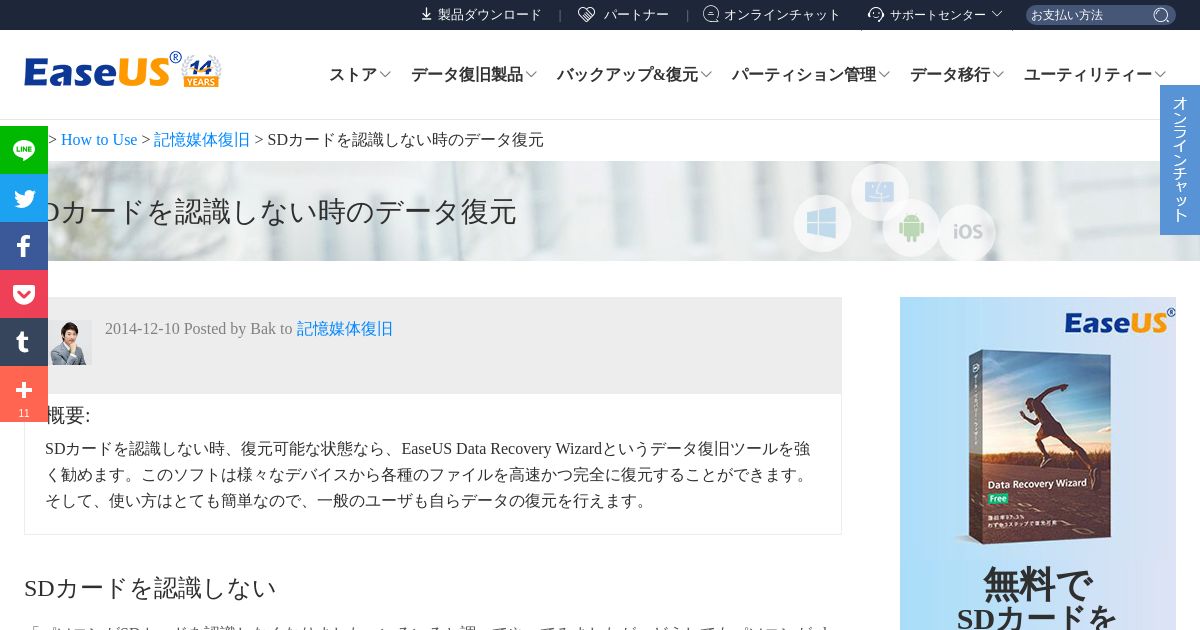This screenshot has height=630, width=1200.
Task: Select the Windows platform icon
Action: 822,223
